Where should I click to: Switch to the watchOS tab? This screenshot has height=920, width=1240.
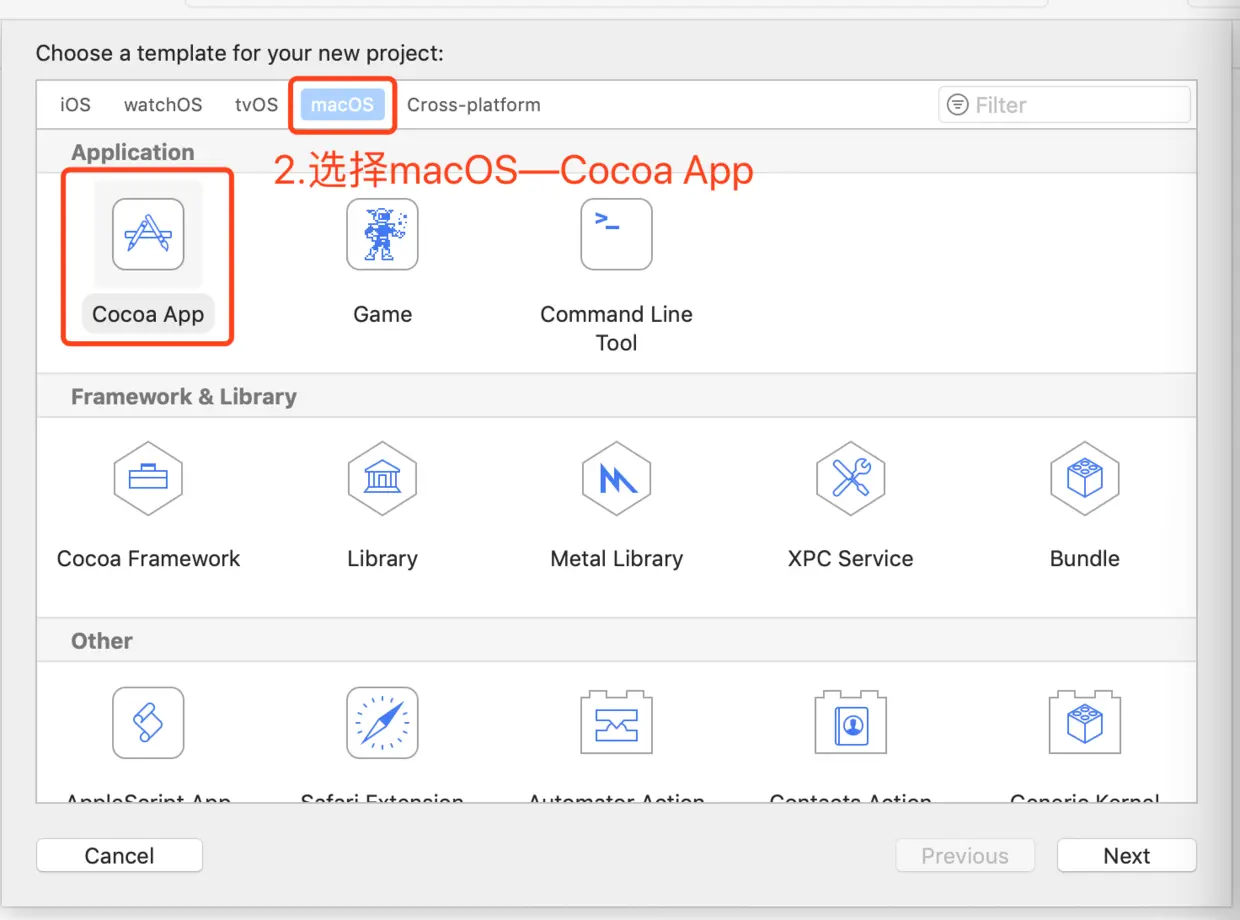click(163, 105)
